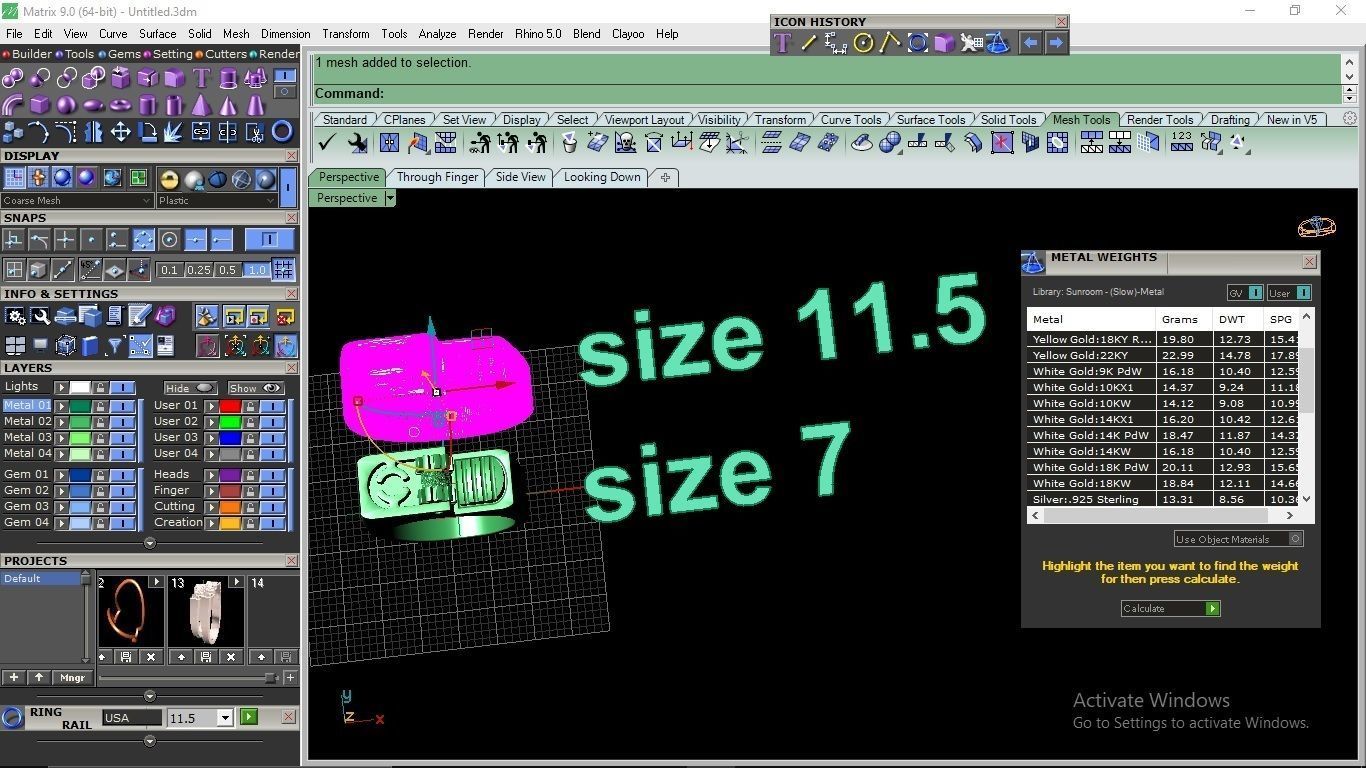Screen dimensions: 1366x768
Task: Expand the Gem 01 layer arrow
Action: pos(62,475)
